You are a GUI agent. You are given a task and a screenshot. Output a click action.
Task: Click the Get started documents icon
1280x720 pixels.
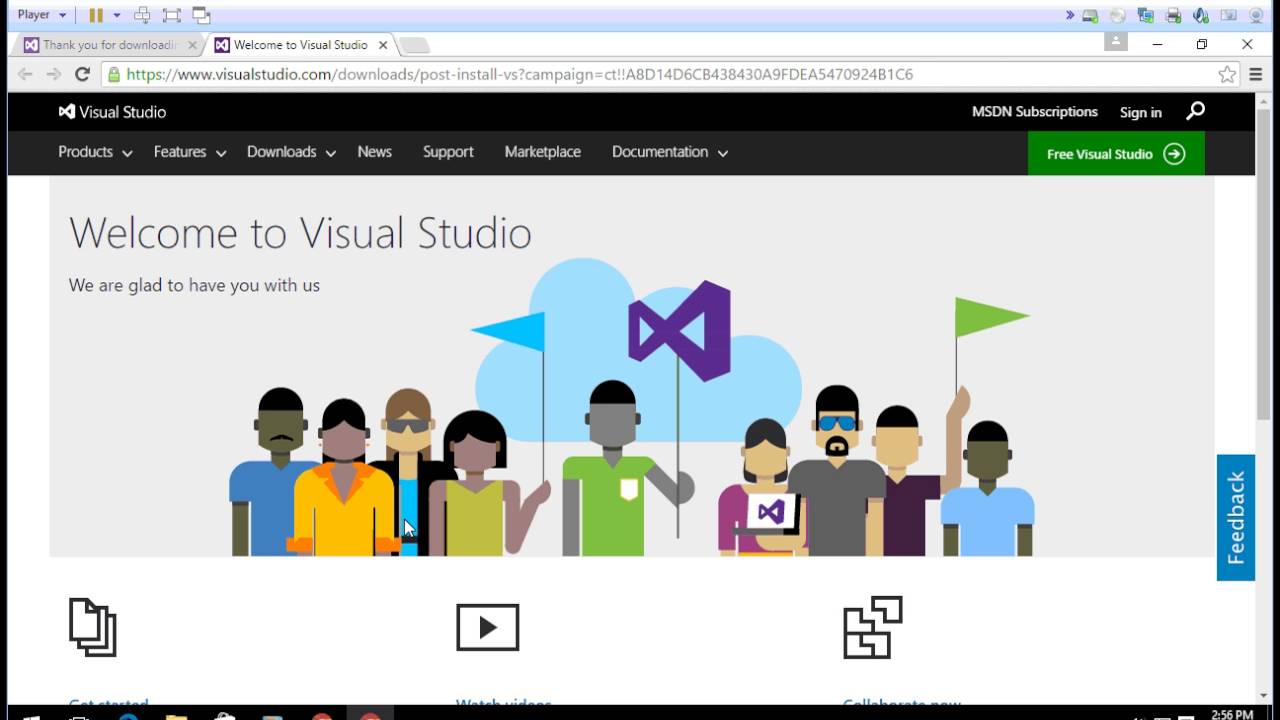93,627
